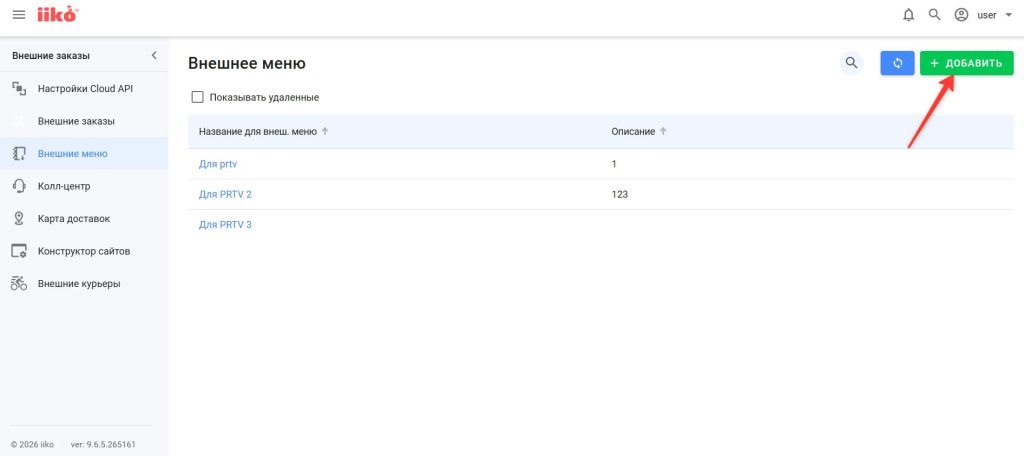Enable the Показывать удаленные checkbox
Image resolution: width=1024 pixels, height=456 pixels.
point(197,97)
